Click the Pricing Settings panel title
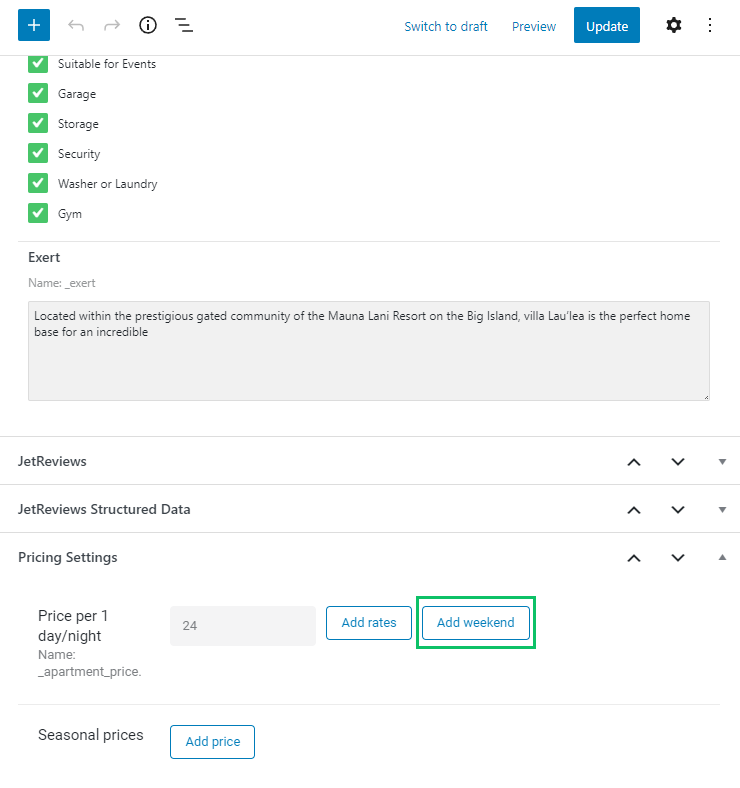Image resolution: width=740 pixels, height=788 pixels. (68, 557)
